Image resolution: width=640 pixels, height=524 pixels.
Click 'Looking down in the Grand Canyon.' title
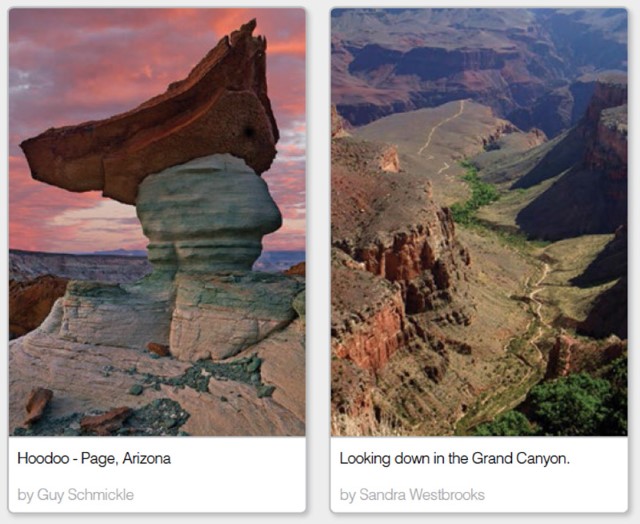454,458
